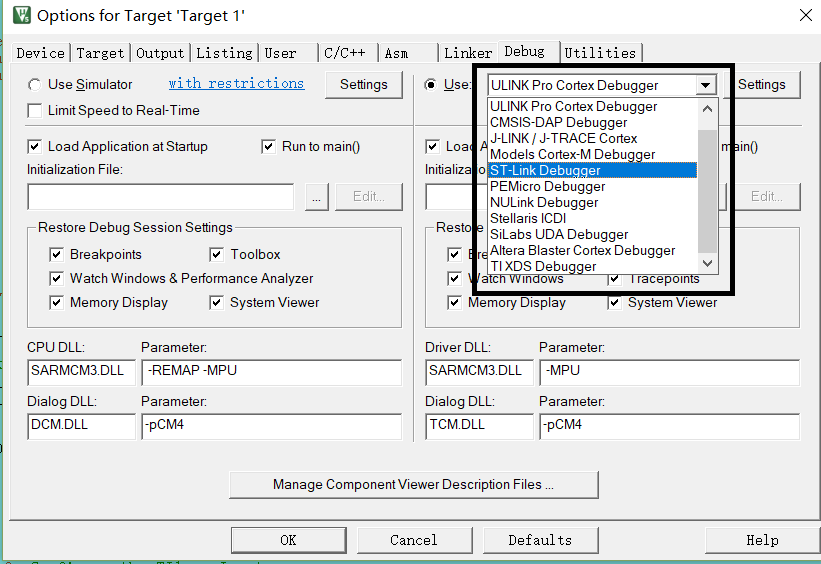This screenshot has width=821, height=564.
Task: Toggle simulator Run to main() checkbox
Action: pos(269,146)
